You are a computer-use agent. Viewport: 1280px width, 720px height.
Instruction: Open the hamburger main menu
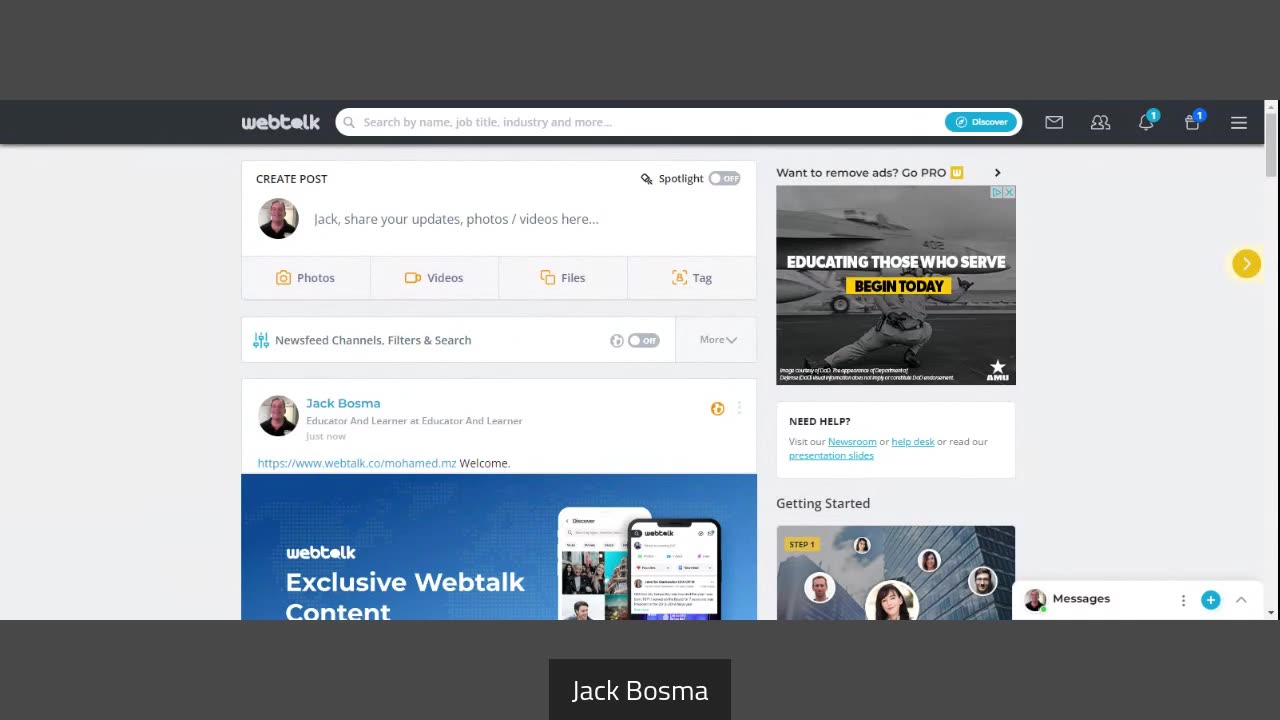(1239, 122)
